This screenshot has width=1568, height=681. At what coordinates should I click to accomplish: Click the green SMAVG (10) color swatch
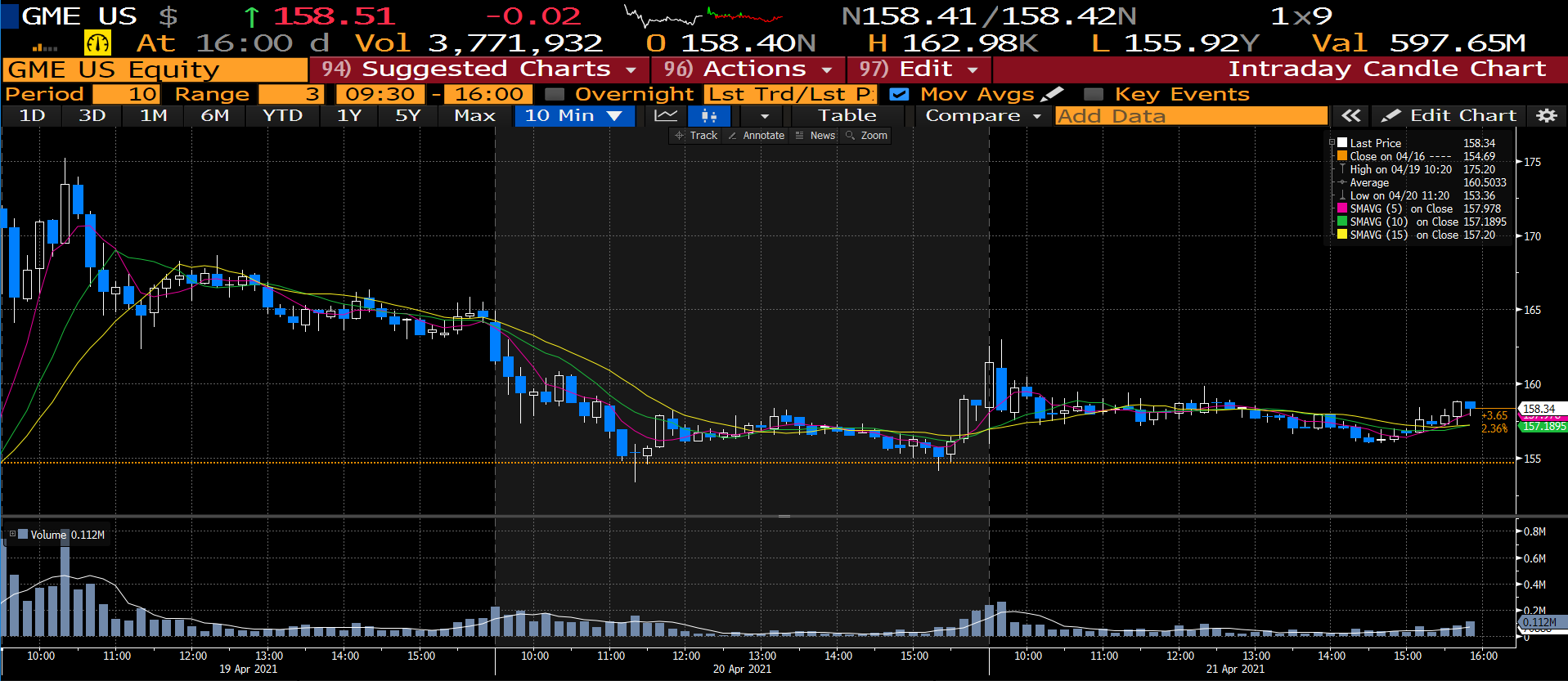(x=1342, y=222)
